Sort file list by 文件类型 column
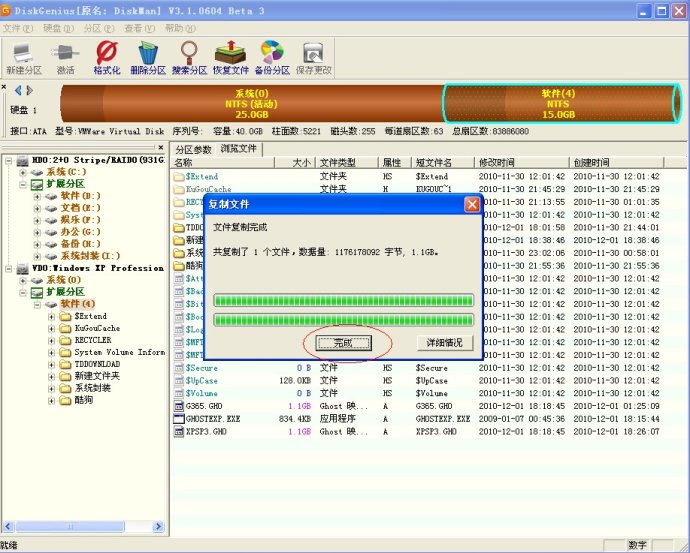The height and width of the screenshot is (553, 690). coord(347,163)
